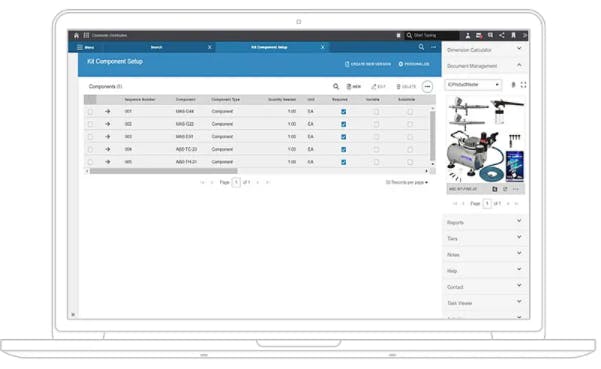Open the Components more options ellipsis button
The image size is (601, 369).
point(427,87)
